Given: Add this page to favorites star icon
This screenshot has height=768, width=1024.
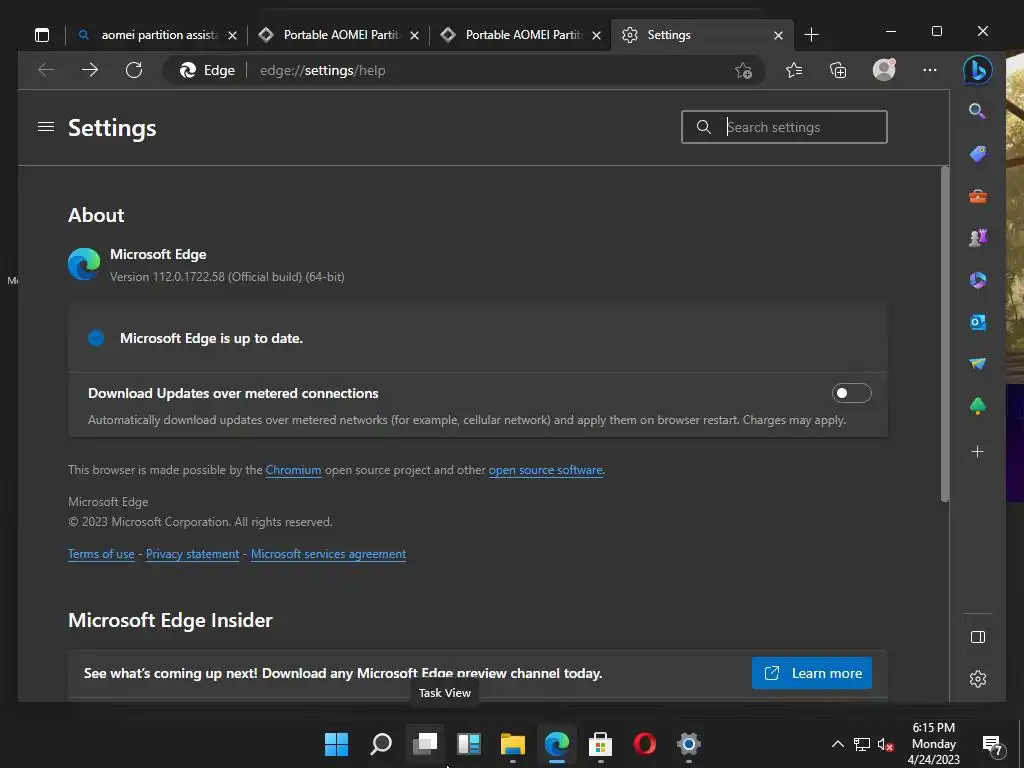Looking at the screenshot, I should [743, 71].
